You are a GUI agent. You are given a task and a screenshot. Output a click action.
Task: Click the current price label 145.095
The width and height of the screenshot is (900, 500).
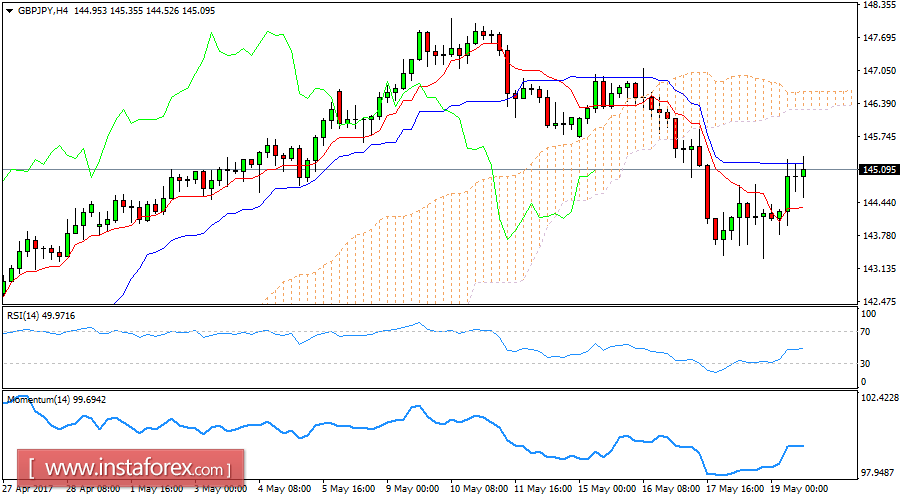coord(879,169)
